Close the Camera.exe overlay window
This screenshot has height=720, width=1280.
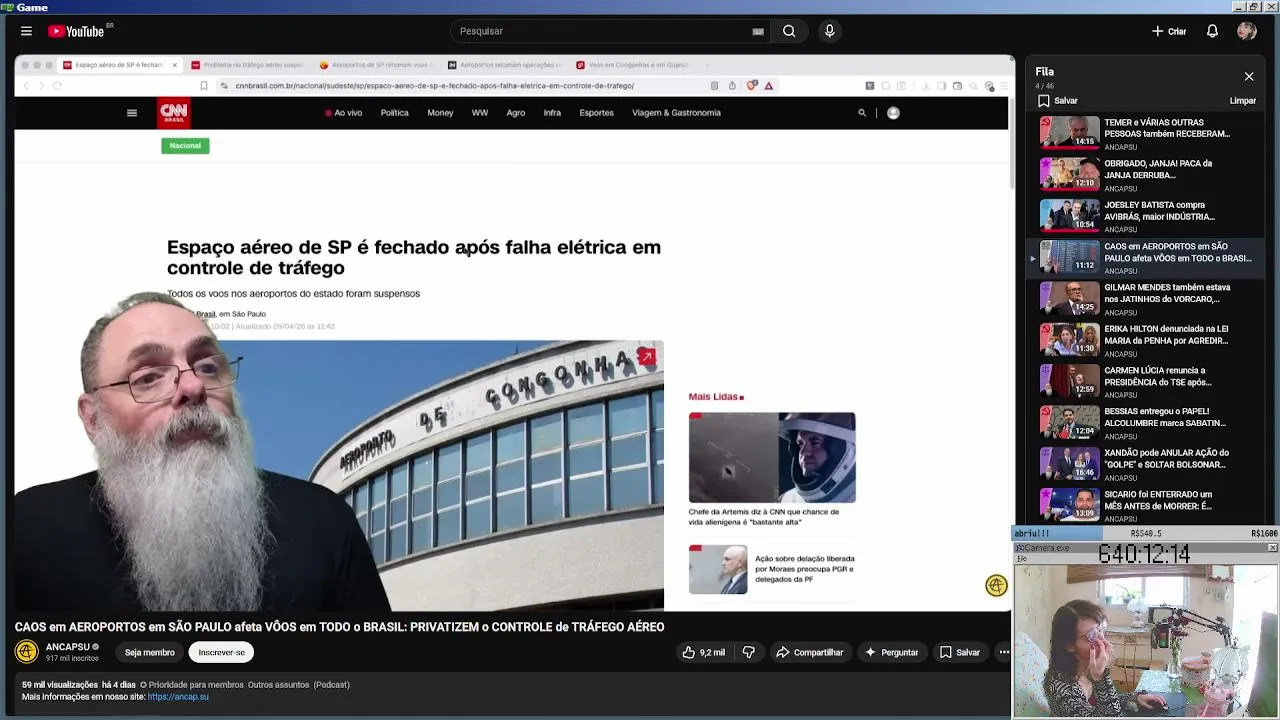(1272, 548)
